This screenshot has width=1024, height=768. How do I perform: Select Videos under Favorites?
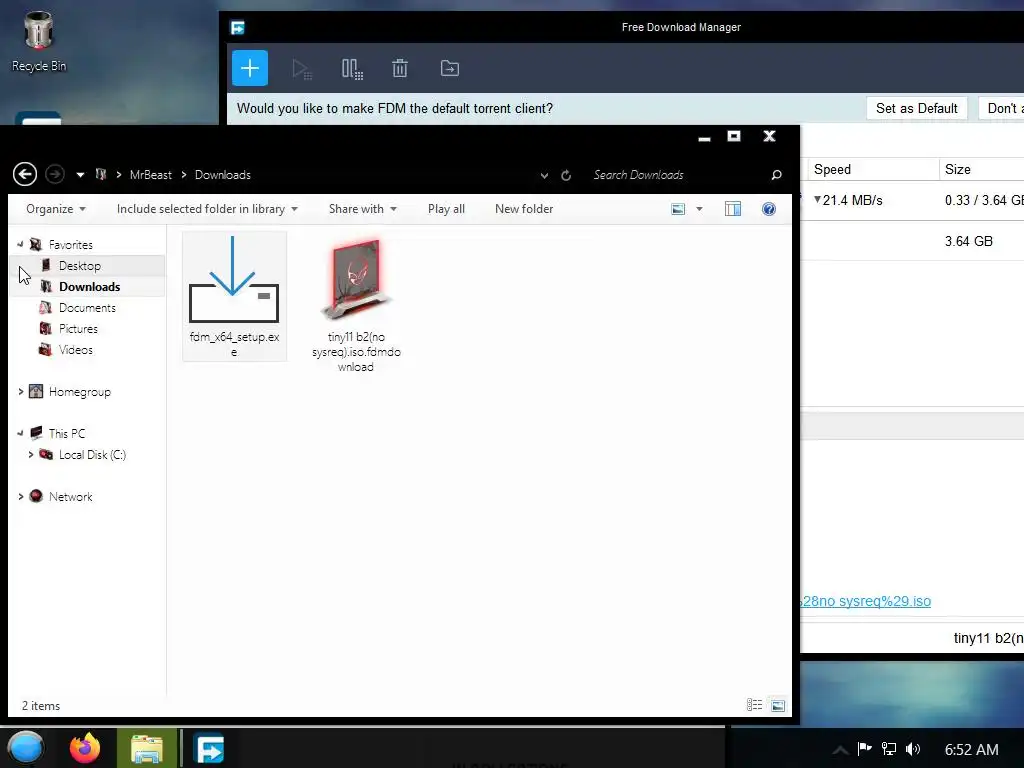pyautogui.click(x=75, y=349)
